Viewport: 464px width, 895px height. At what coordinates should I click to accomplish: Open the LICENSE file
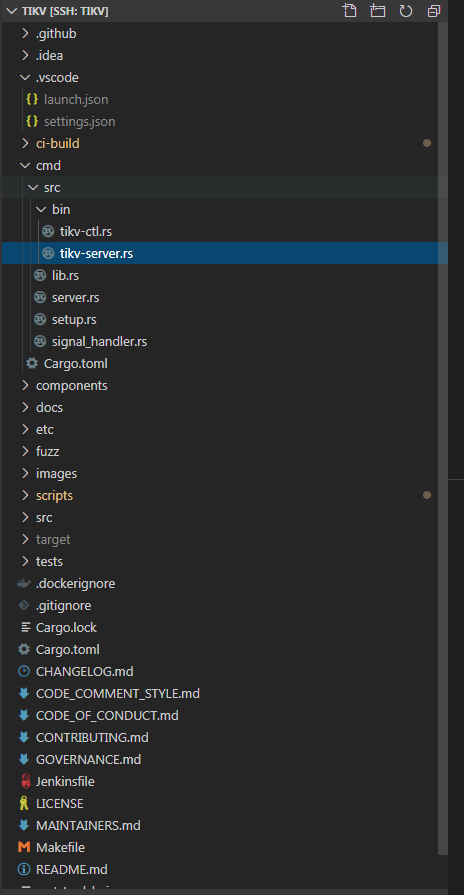(59, 803)
